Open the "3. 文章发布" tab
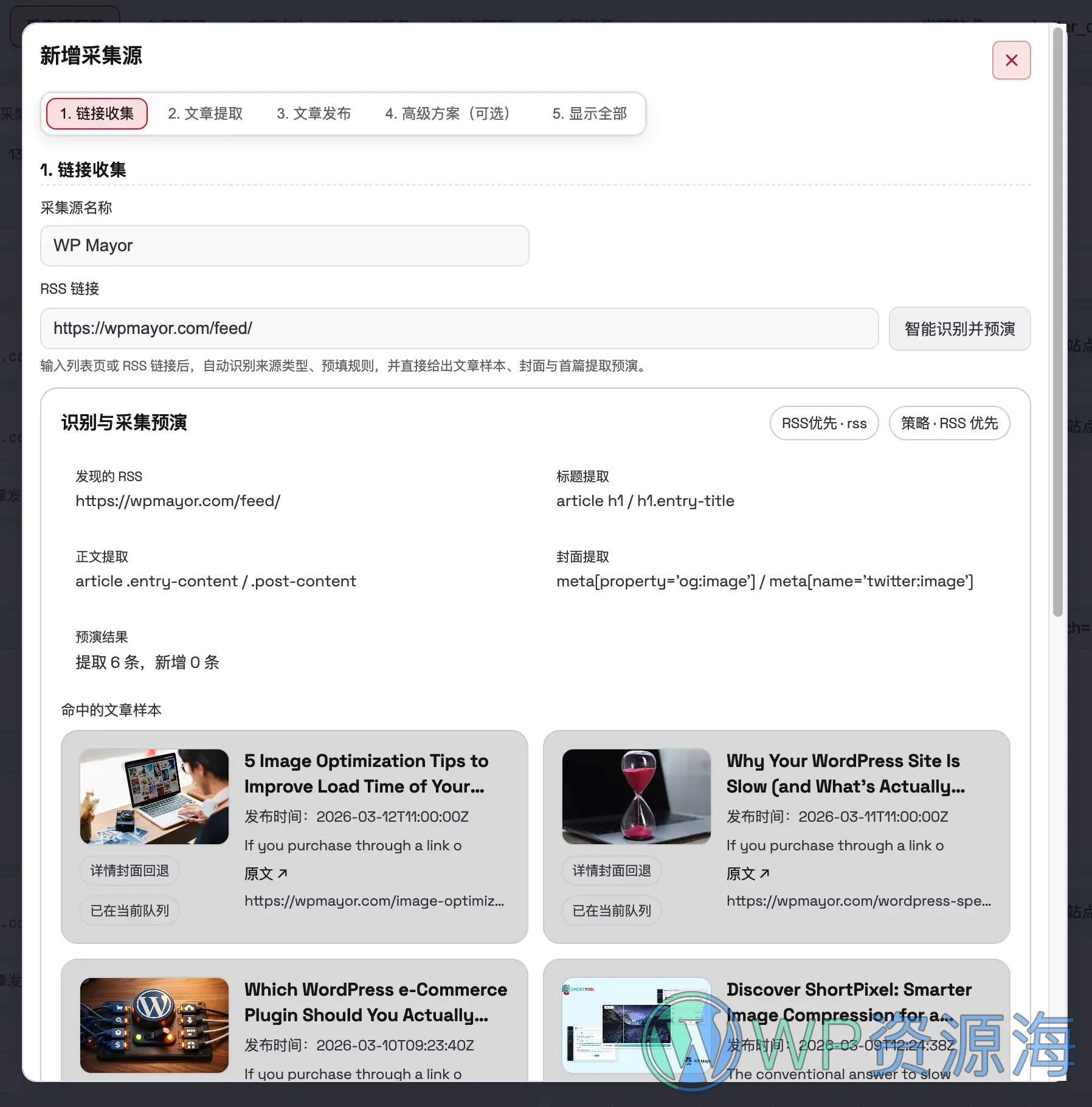 pyautogui.click(x=314, y=114)
